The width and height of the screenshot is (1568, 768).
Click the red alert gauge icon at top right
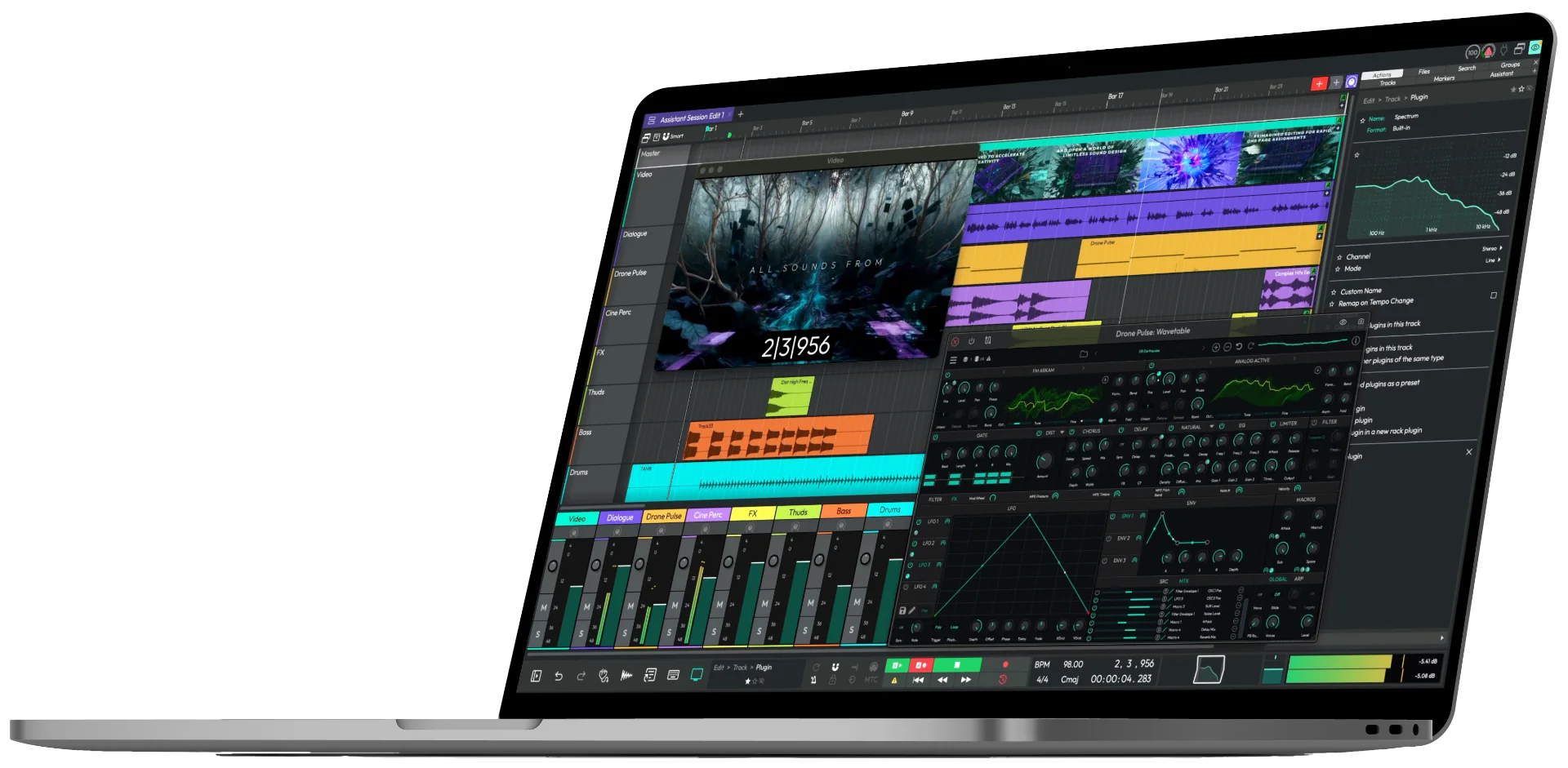1489,51
